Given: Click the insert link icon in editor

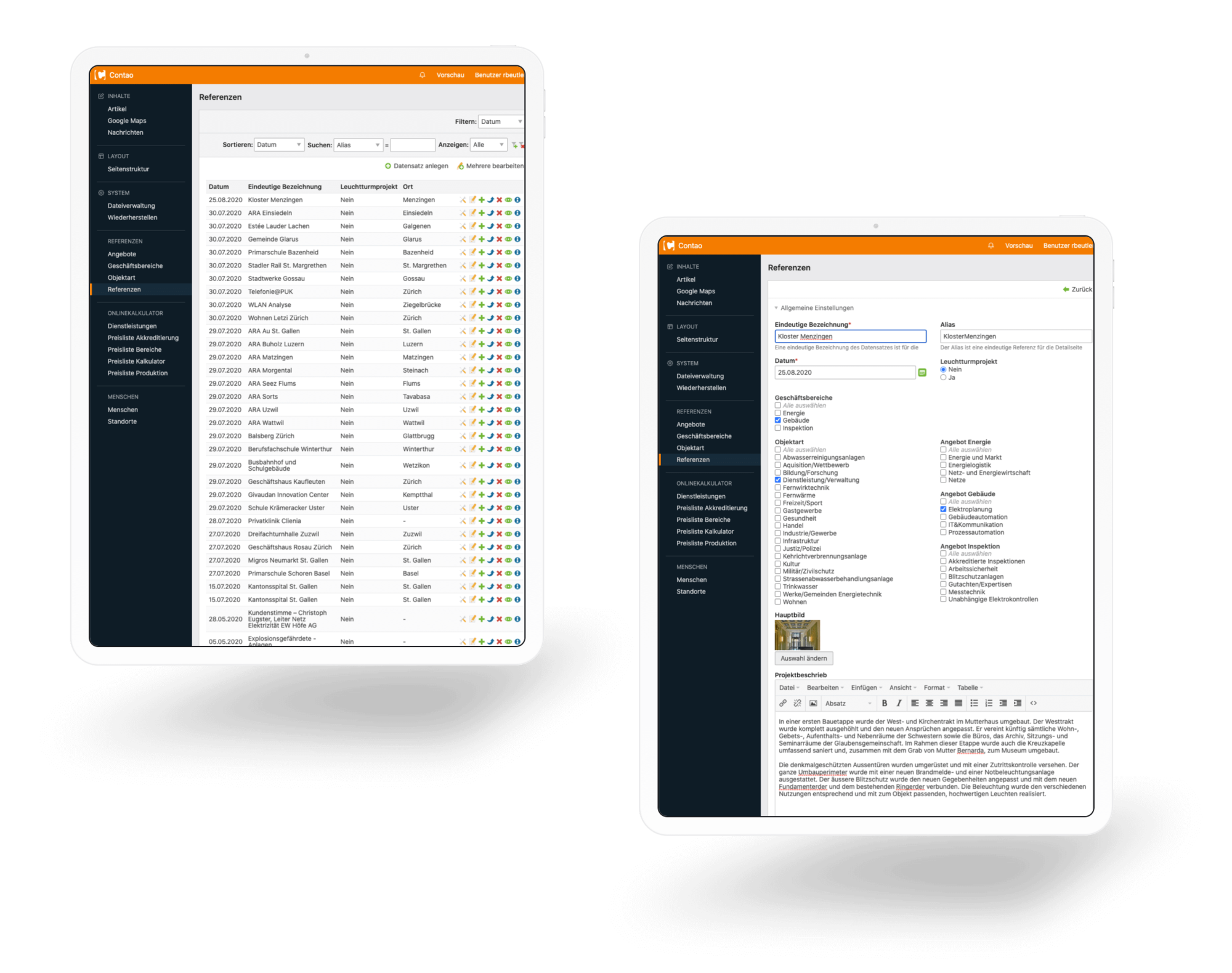Looking at the screenshot, I should (782, 703).
